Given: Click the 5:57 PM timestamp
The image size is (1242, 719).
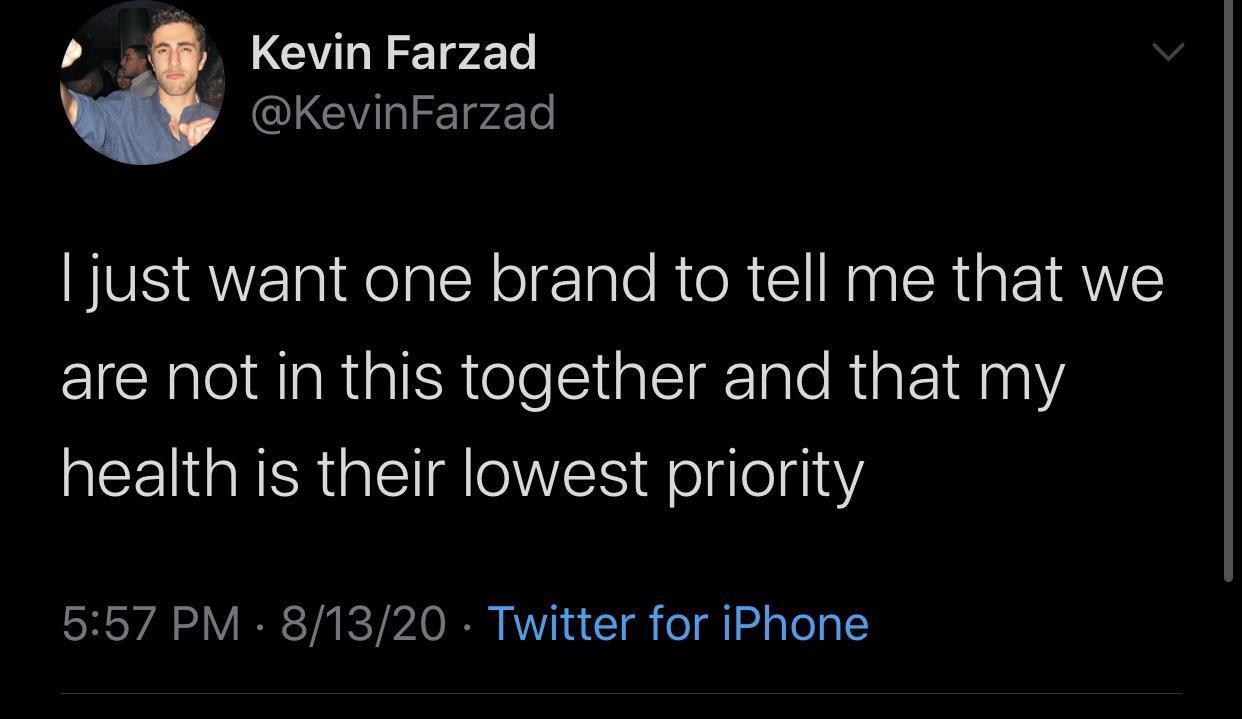Looking at the screenshot, I should 151,624.
